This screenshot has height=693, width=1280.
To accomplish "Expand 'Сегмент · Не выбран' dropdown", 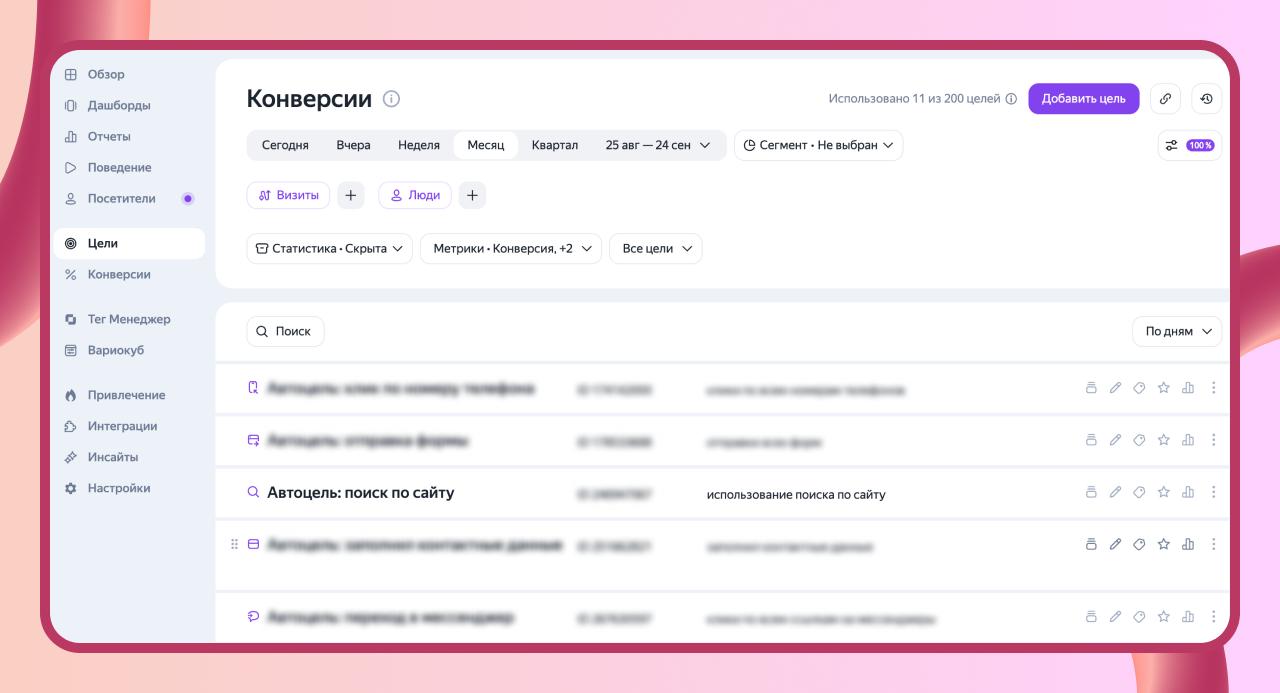I will 818,145.
